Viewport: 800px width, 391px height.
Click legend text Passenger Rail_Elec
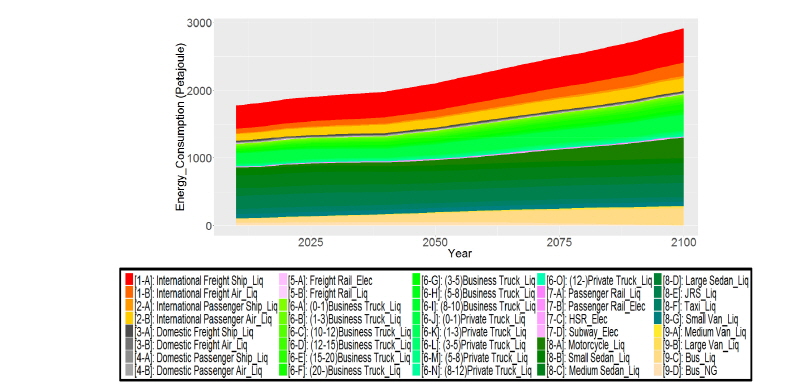click(606, 306)
